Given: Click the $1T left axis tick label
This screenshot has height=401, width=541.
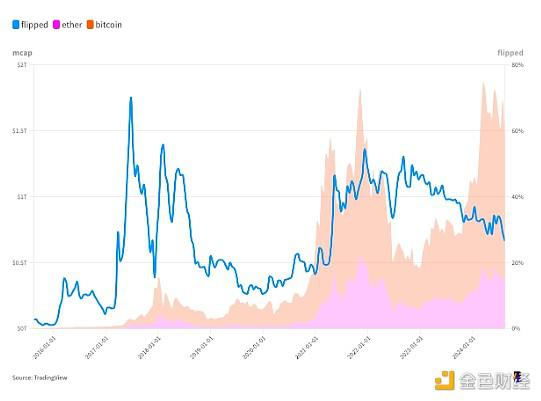Looking at the screenshot, I should click(x=22, y=197).
